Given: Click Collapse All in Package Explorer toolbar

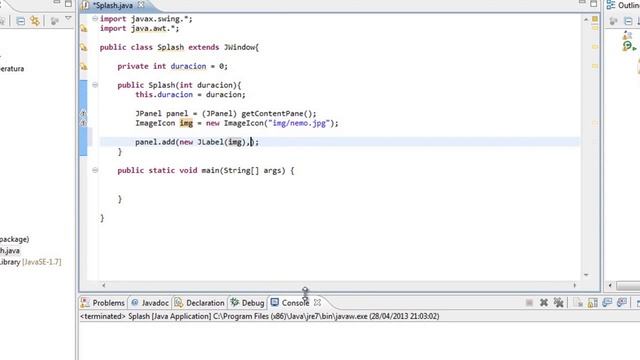Looking at the screenshot, I should (x=20, y=21).
